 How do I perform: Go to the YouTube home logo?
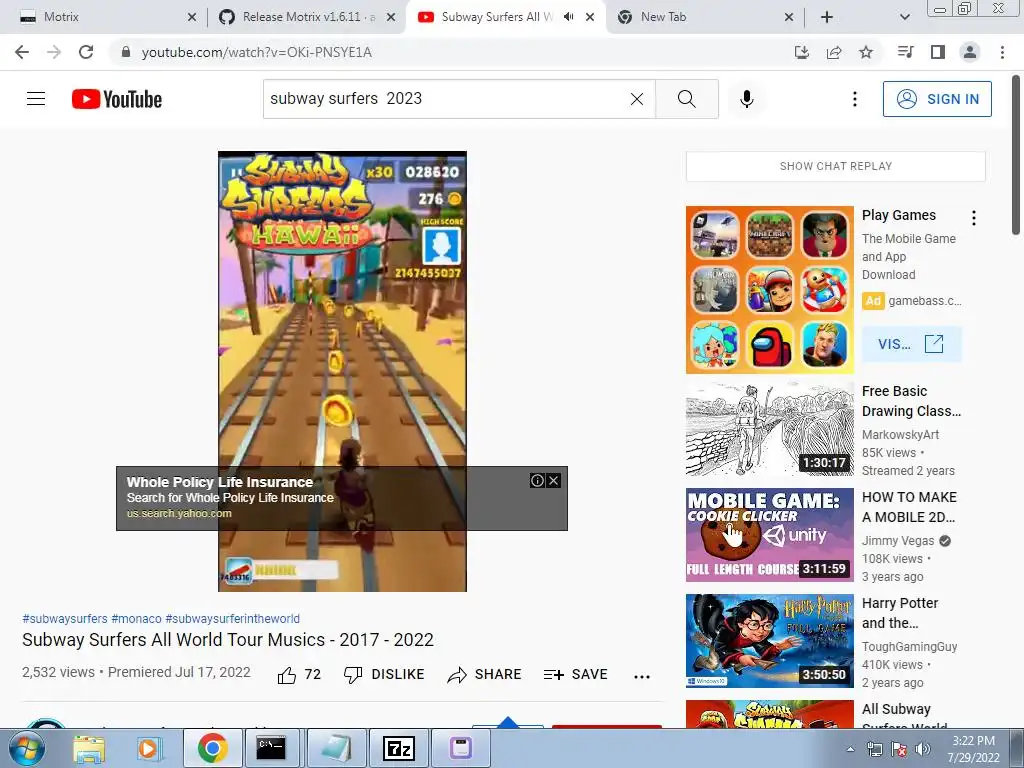(117, 99)
